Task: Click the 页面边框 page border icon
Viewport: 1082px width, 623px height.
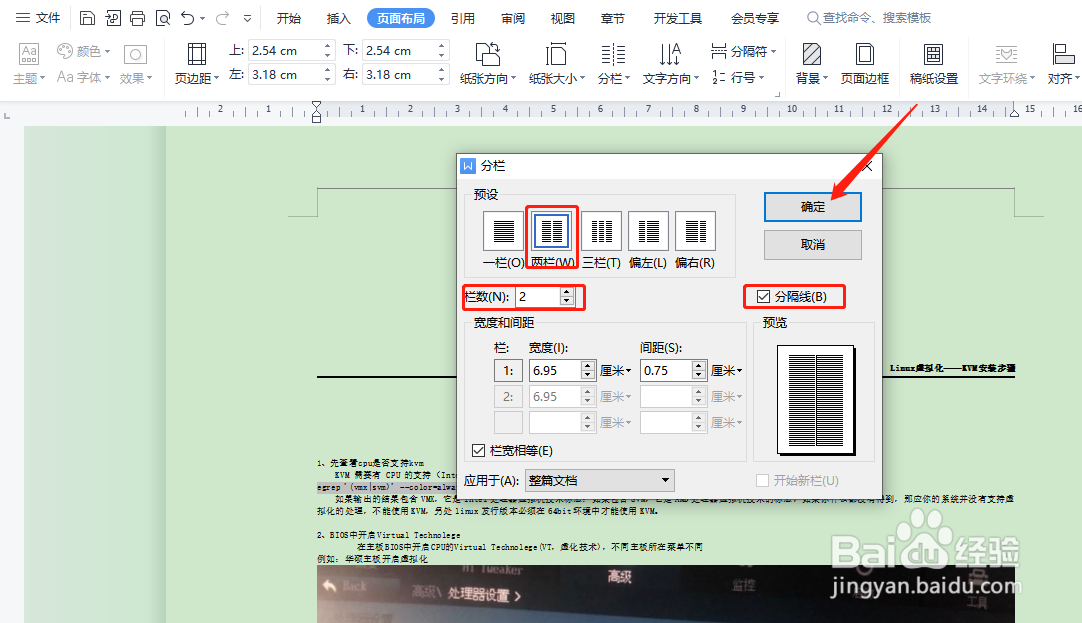Action: pyautogui.click(x=864, y=57)
